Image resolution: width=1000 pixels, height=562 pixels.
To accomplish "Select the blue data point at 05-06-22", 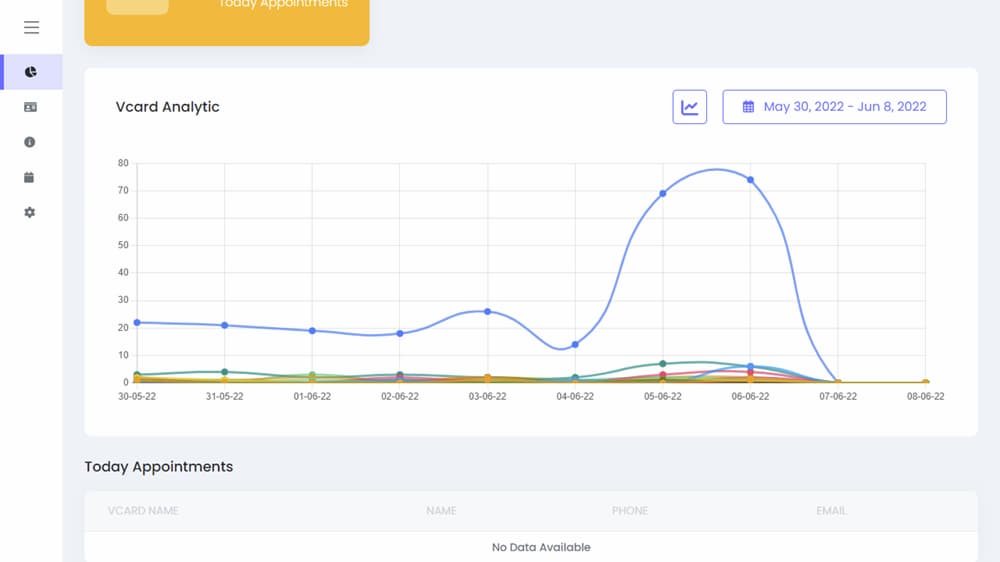I will coord(663,193).
